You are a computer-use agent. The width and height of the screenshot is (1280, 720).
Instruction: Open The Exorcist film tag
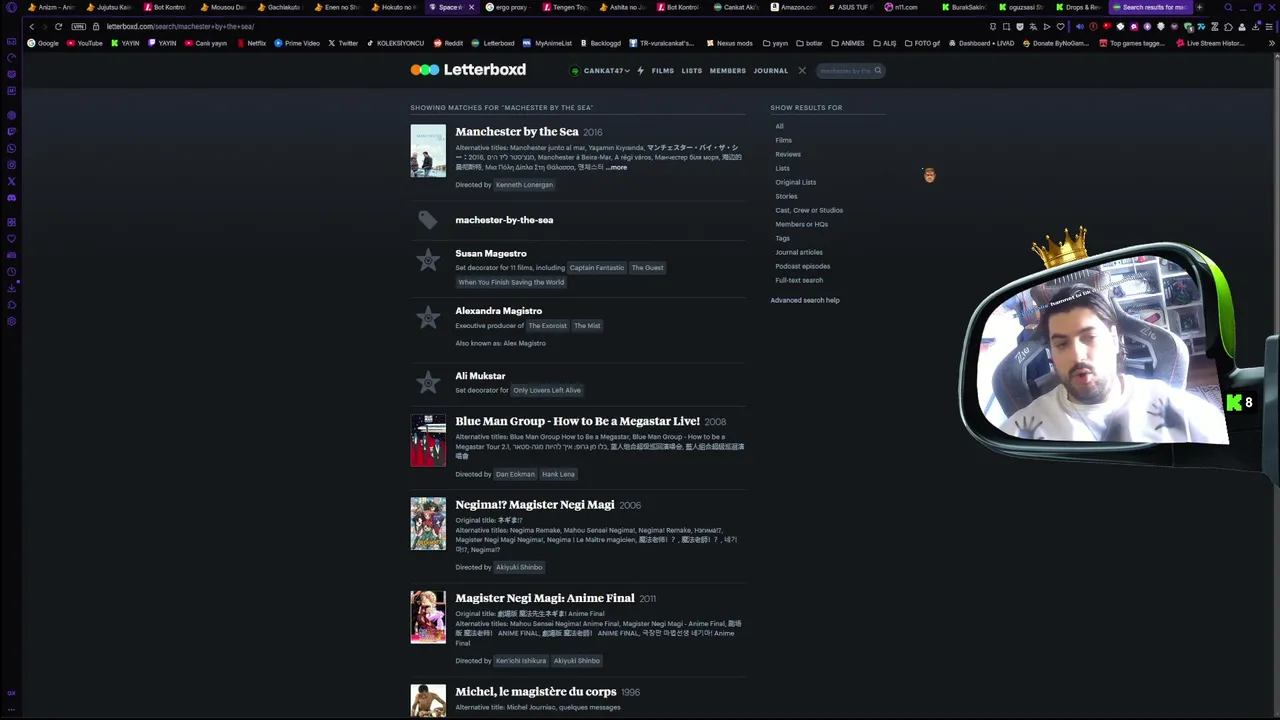coord(547,326)
